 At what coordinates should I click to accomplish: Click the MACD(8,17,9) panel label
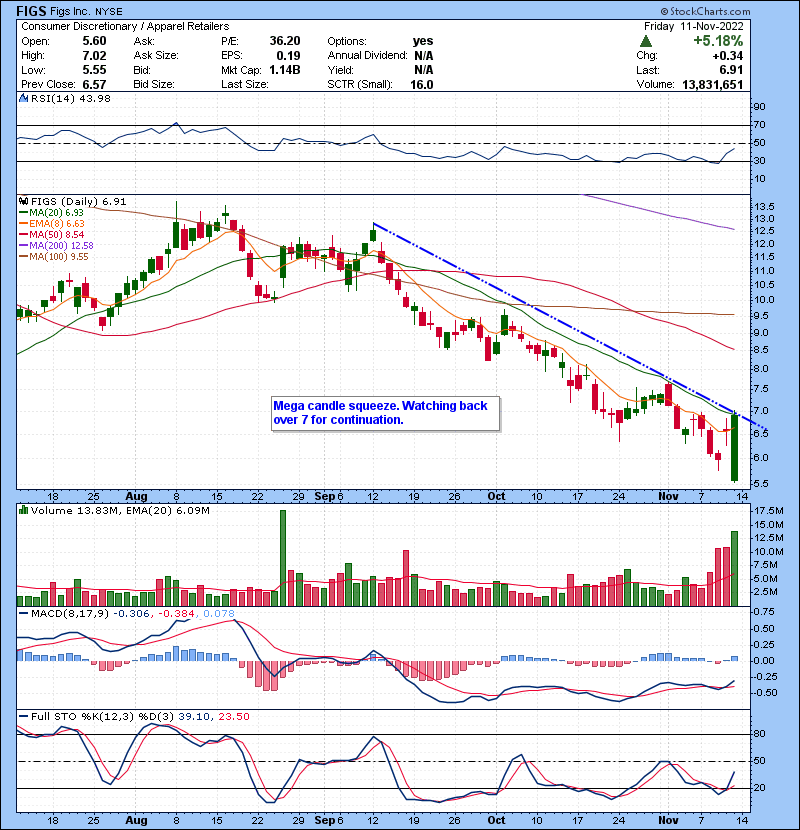(70, 614)
